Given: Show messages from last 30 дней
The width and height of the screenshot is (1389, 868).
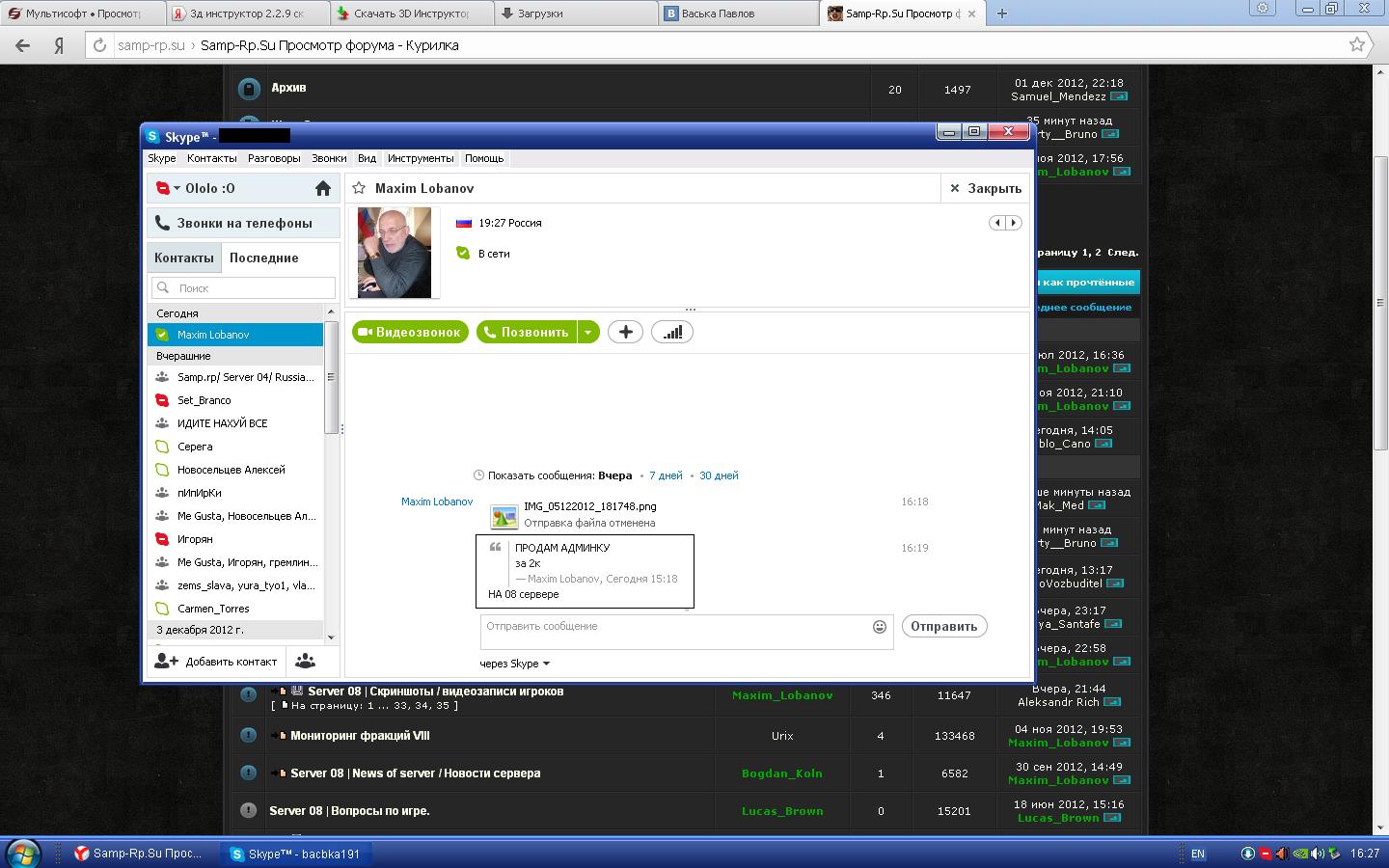Looking at the screenshot, I should 719,475.
